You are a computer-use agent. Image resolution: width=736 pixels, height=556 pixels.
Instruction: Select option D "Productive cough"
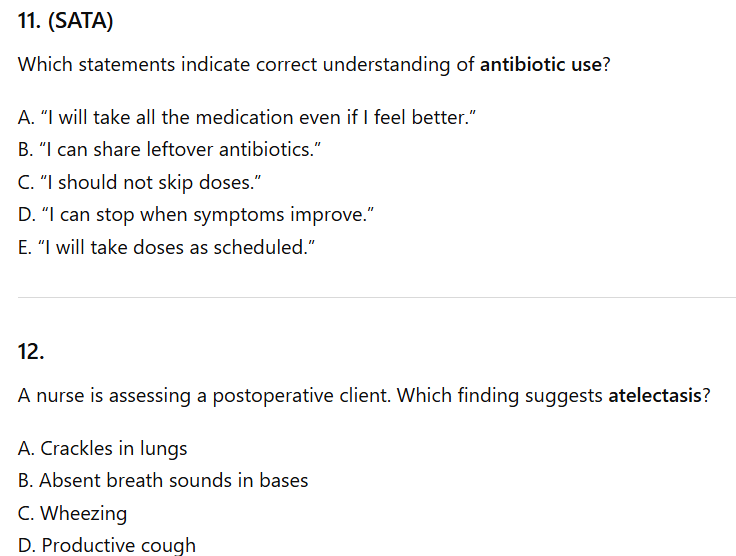point(107,545)
